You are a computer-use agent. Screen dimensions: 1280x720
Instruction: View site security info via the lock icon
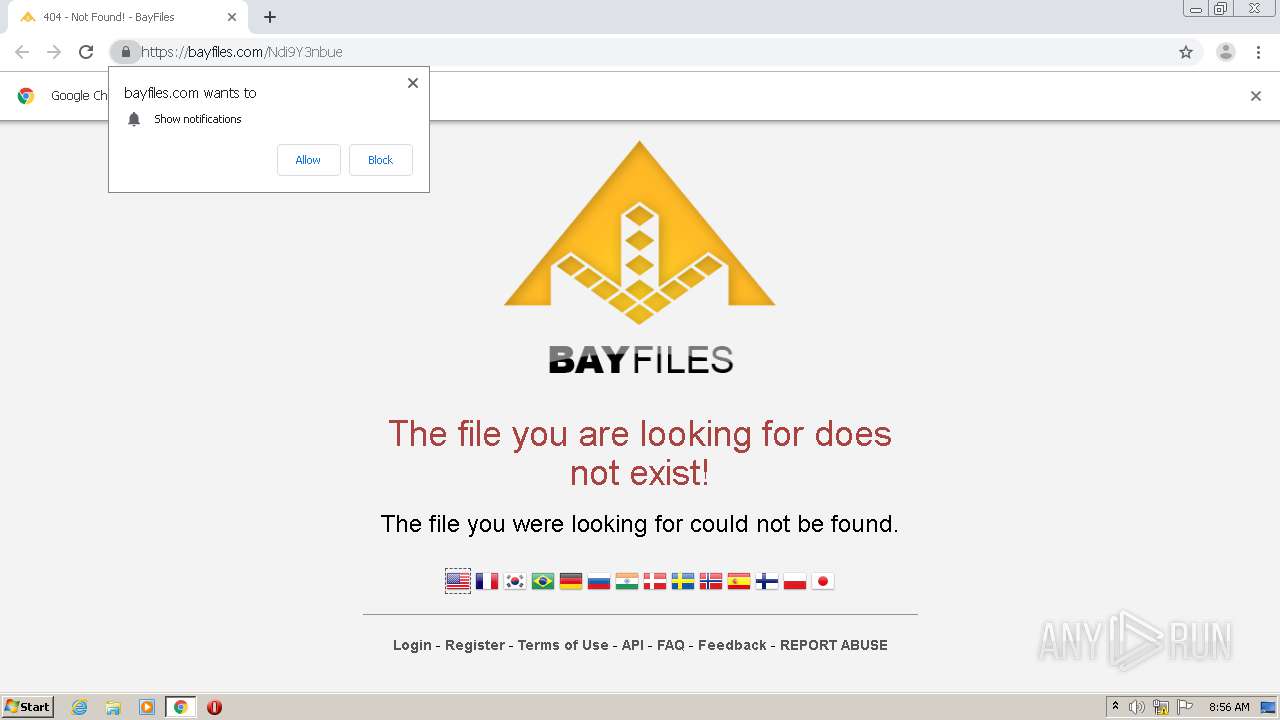pyautogui.click(x=125, y=52)
